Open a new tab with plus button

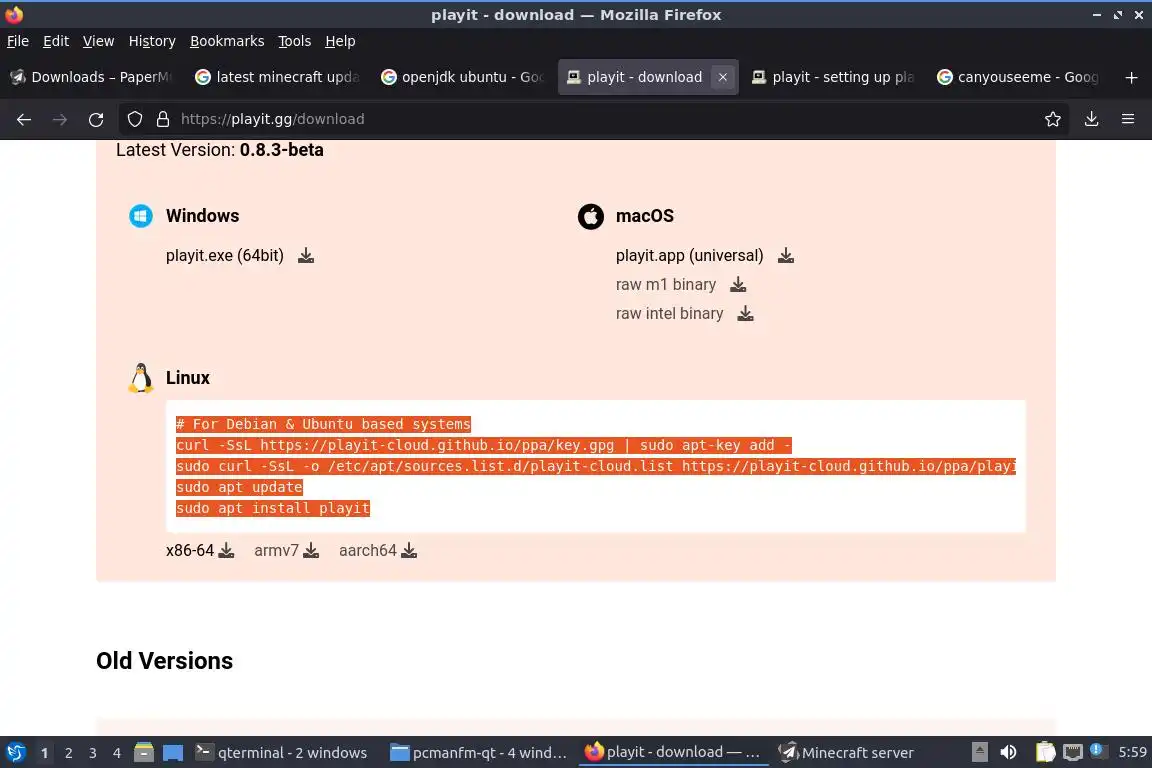point(1131,77)
